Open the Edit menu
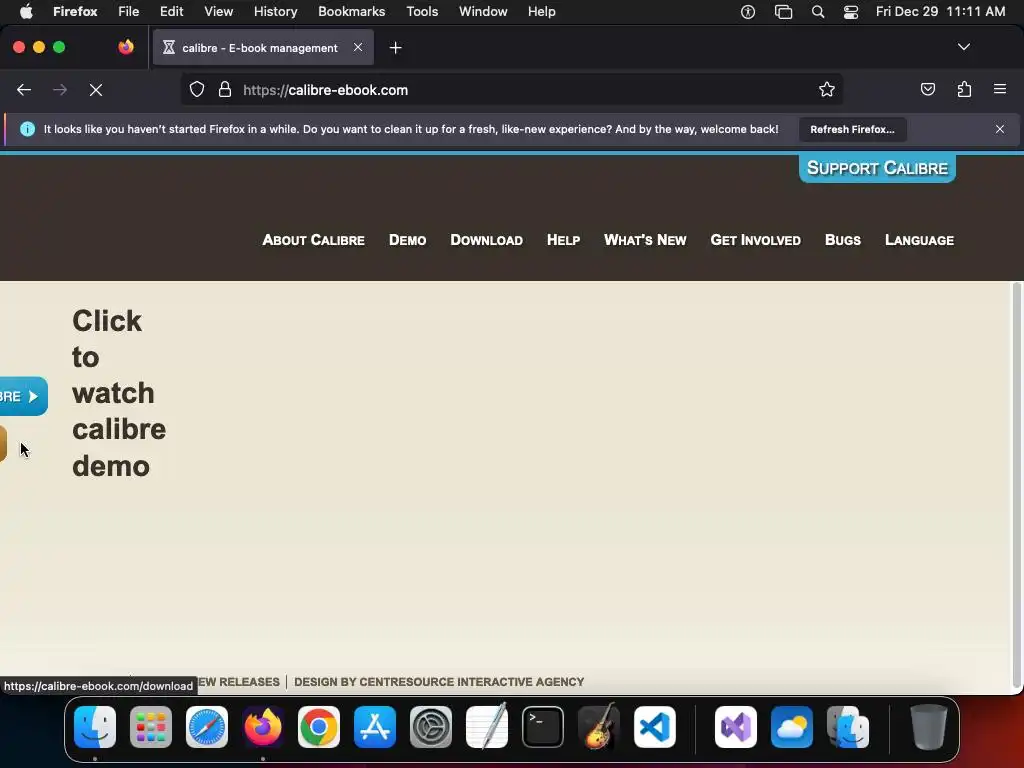The image size is (1024, 768). click(172, 12)
